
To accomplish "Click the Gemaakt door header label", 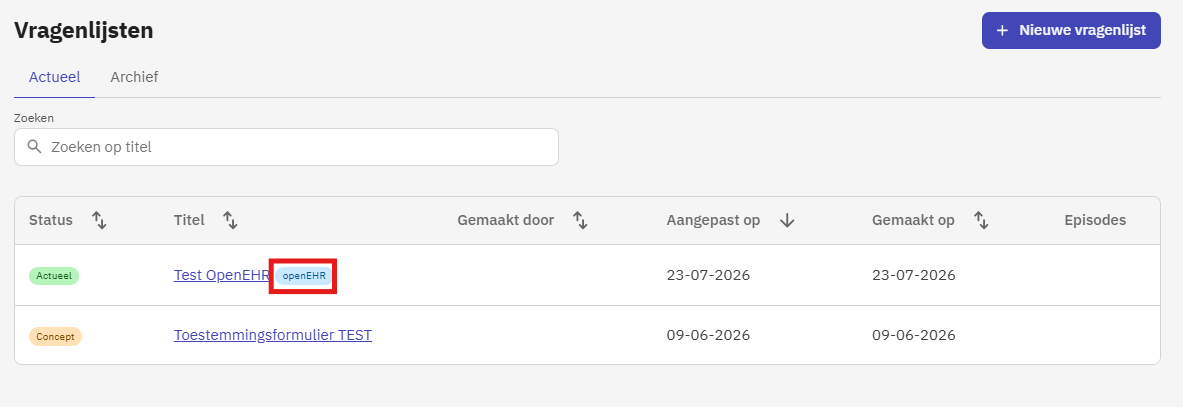I will tap(505, 220).
